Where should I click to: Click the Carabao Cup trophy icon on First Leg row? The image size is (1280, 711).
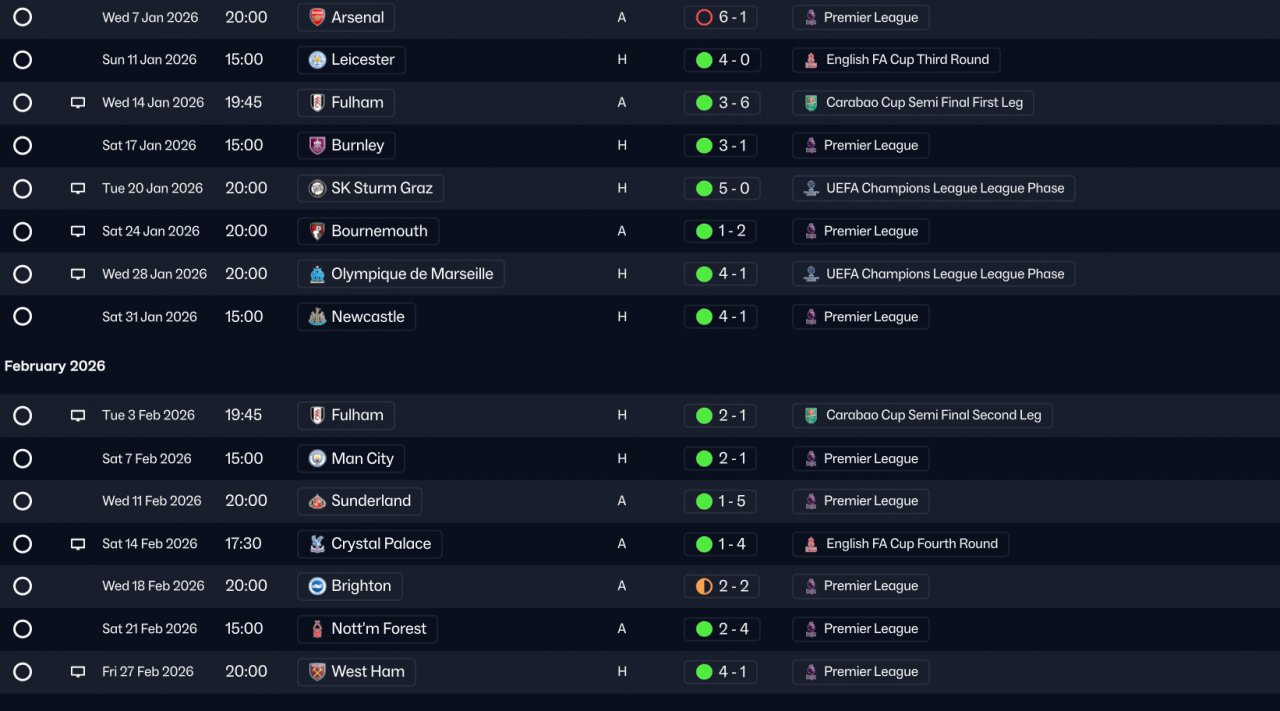click(811, 103)
